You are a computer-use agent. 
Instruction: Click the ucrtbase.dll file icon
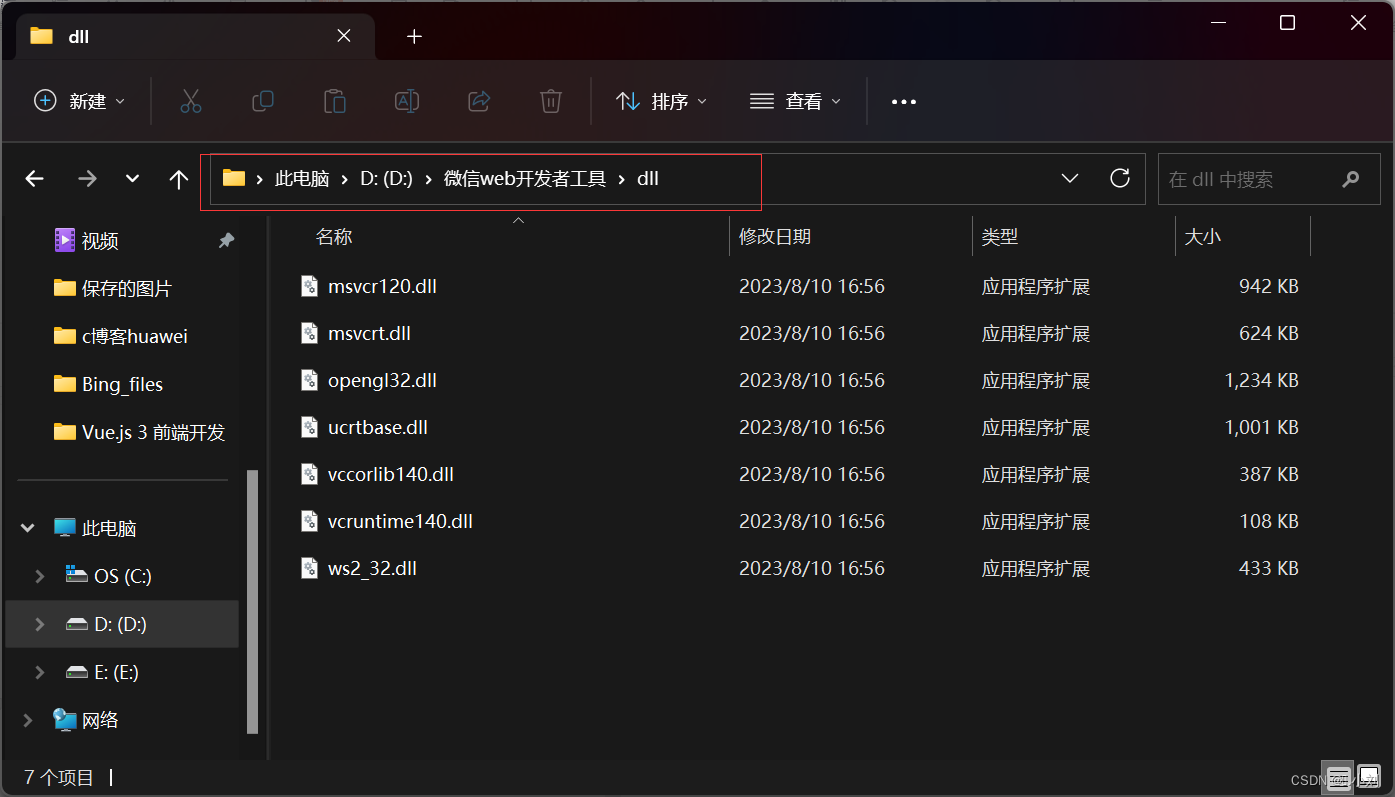click(310, 427)
